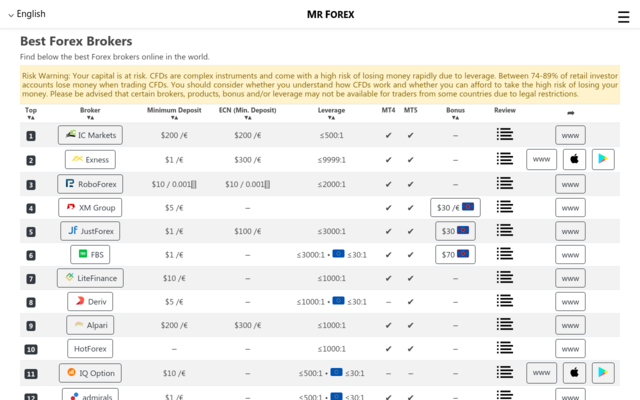This screenshot has height=400, width=640.
Task: Open LiteFinance broker button
Action: (x=90, y=278)
